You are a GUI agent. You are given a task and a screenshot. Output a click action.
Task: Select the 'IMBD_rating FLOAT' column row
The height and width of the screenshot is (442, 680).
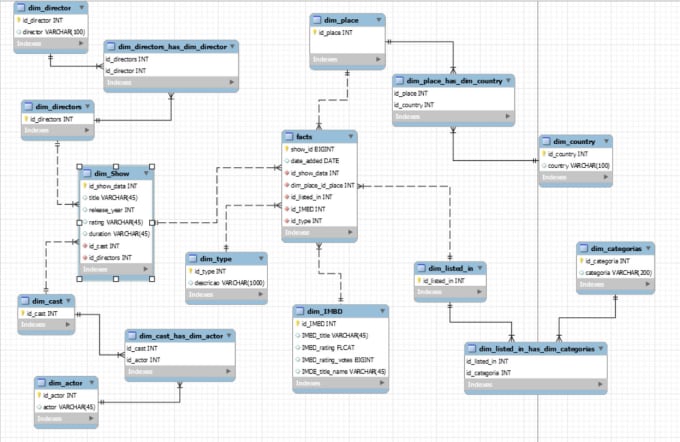pyautogui.click(x=340, y=348)
